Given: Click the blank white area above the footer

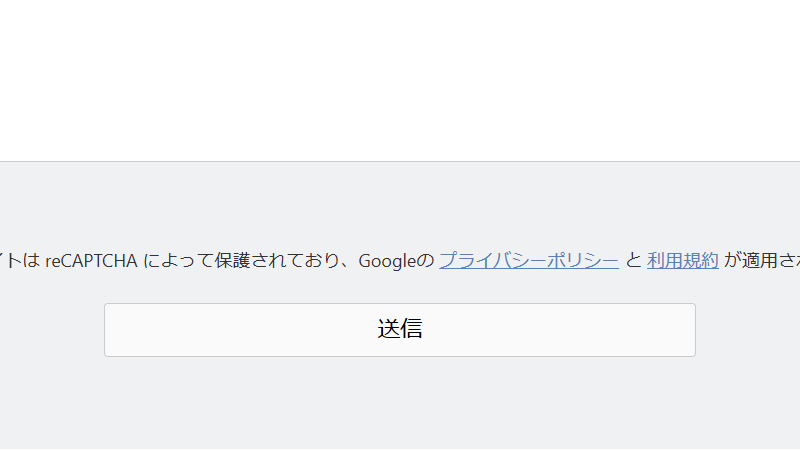Looking at the screenshot, I should pos(400,80).
